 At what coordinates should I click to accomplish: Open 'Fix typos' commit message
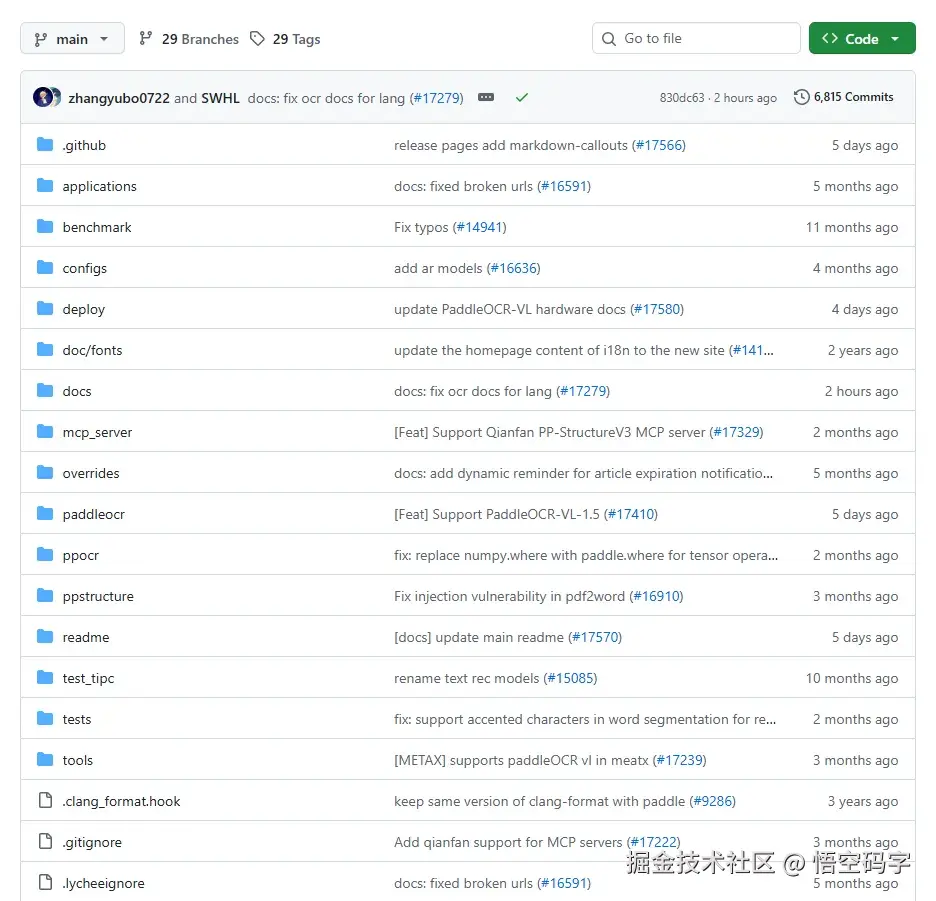tap(421, 227)
